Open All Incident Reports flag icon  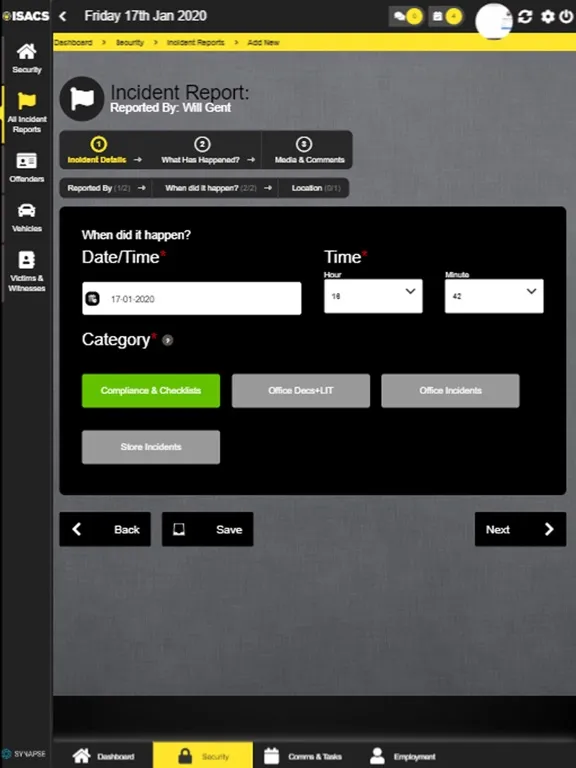click(26, 101)
